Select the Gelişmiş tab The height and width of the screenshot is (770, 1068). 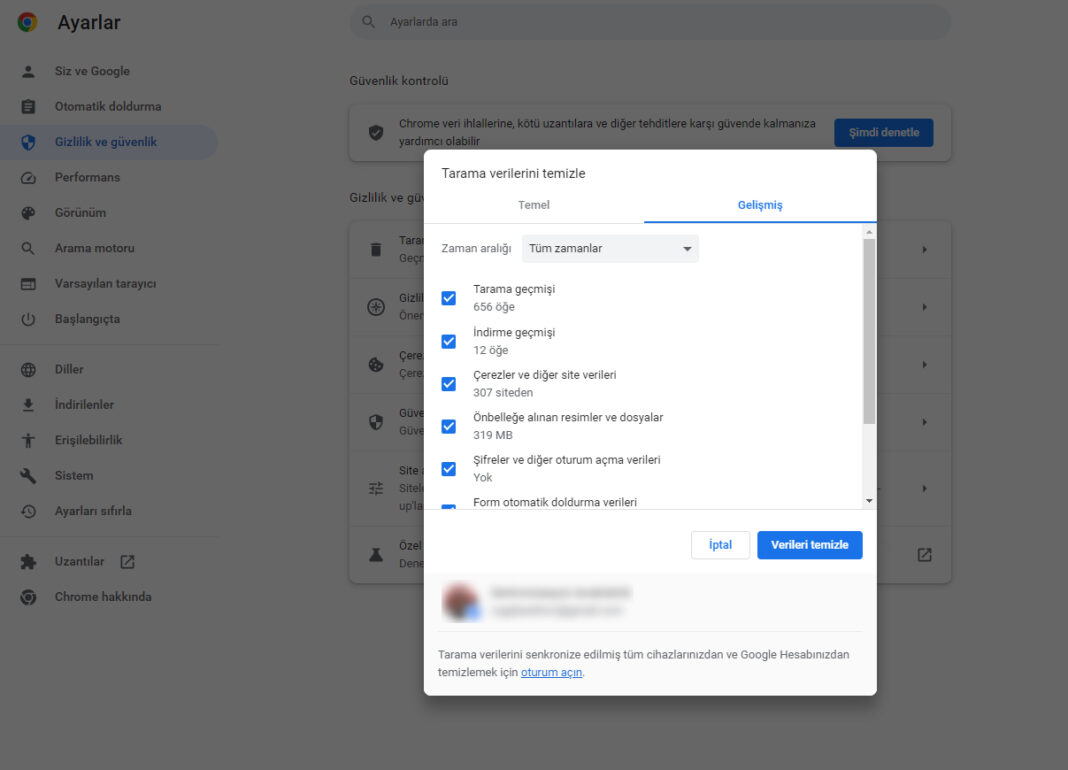760,204
